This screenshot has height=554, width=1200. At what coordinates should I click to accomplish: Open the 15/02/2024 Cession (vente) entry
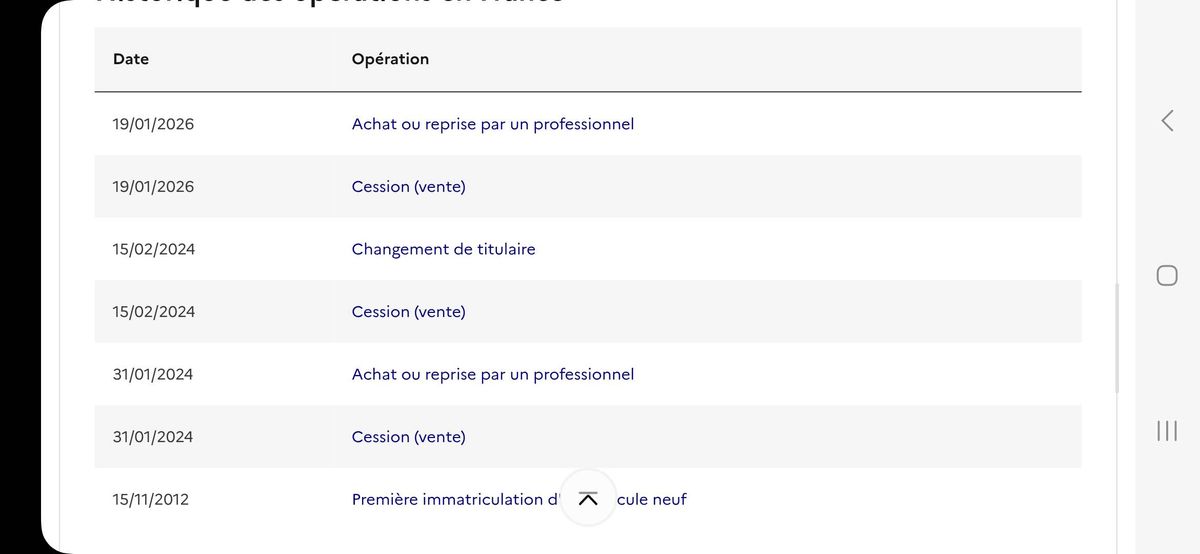(409, 312)
